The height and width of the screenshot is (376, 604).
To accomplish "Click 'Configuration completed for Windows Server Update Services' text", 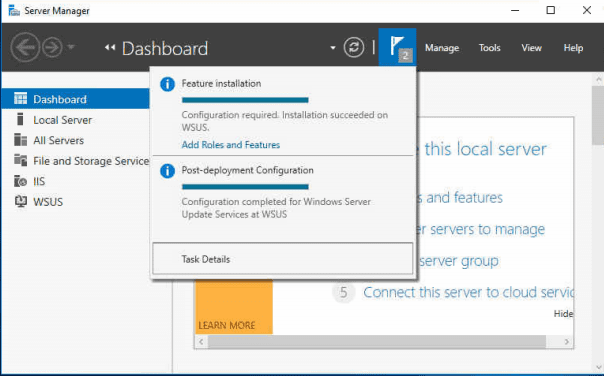I will 276,208.
